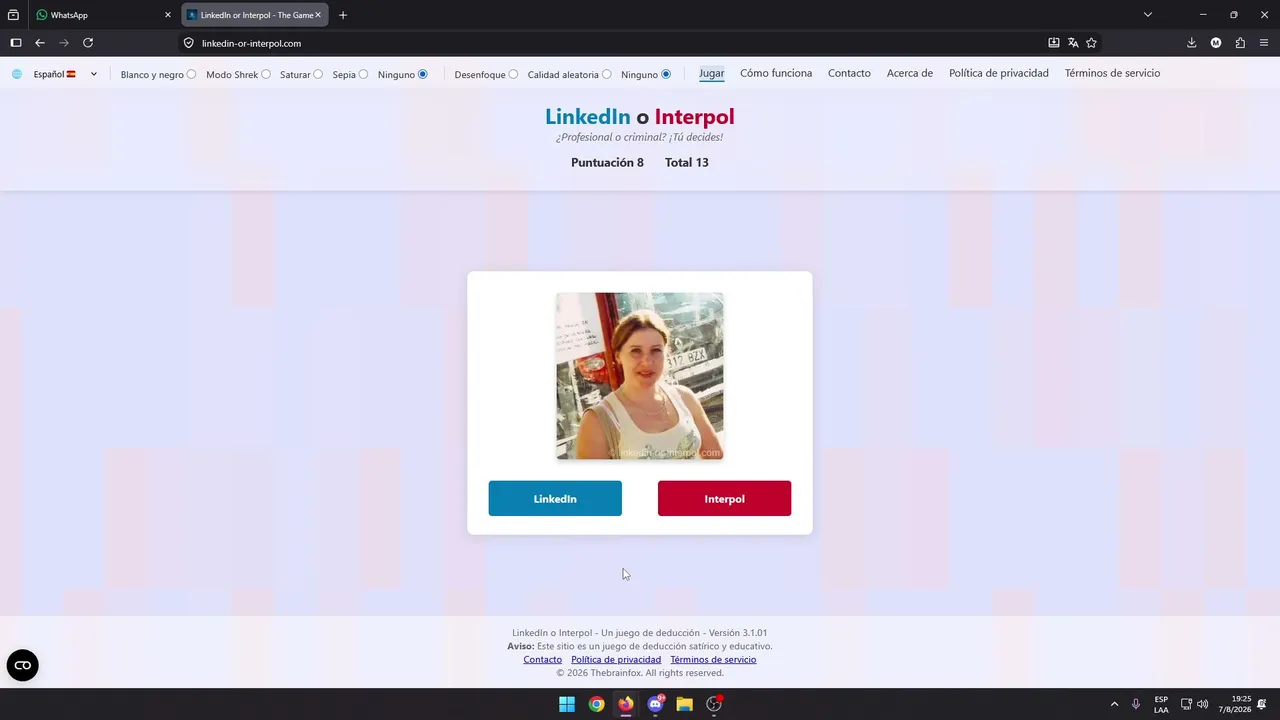The width and height of the screenshot is (1280, 720).
Task: Open the Acerca de page
Action: coord(910,73)
